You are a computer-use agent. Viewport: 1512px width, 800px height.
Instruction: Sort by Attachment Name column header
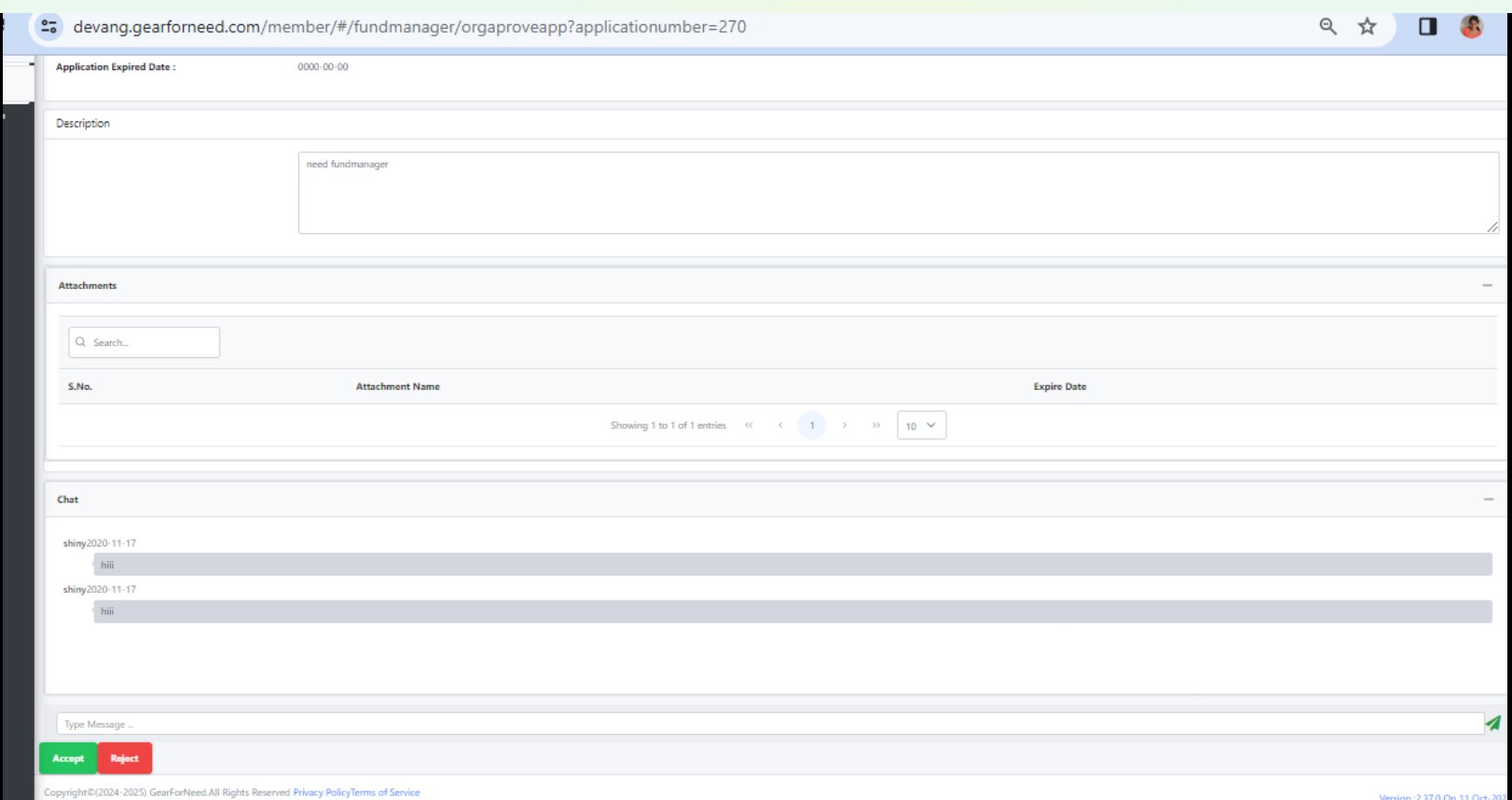(398, 386)
